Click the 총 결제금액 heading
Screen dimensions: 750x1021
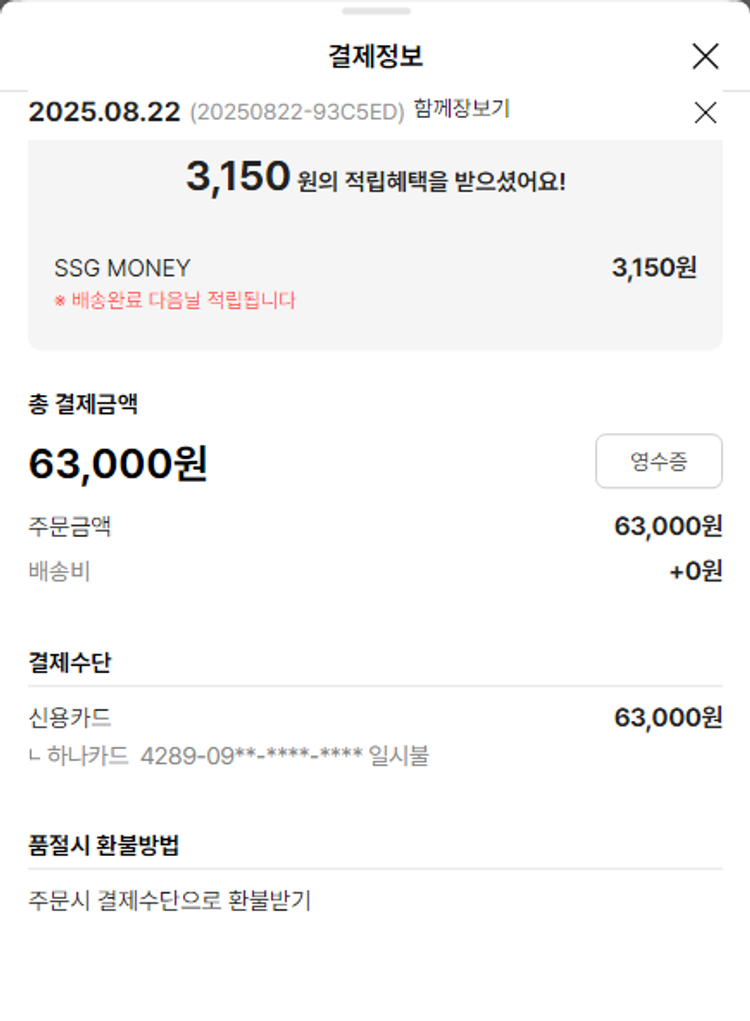click(x=83, y=405)
